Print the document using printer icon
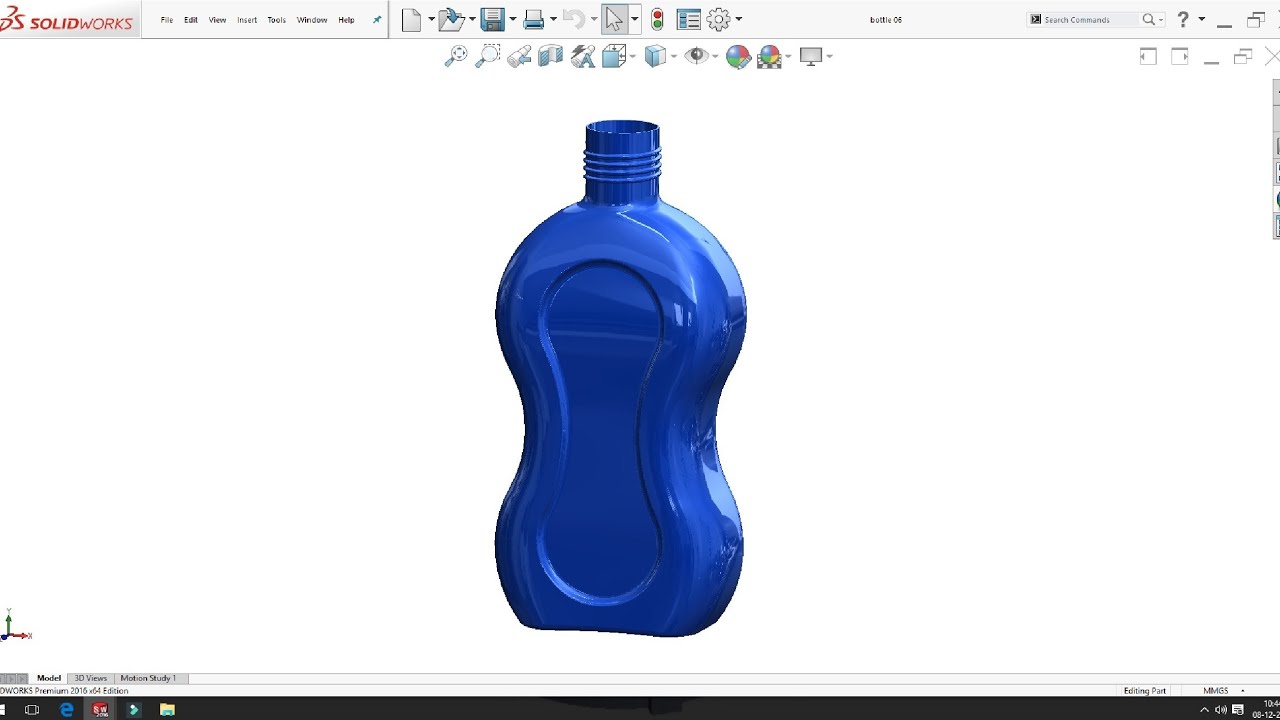Screen dimensions: 1280x720 click(x=533, y=19)
